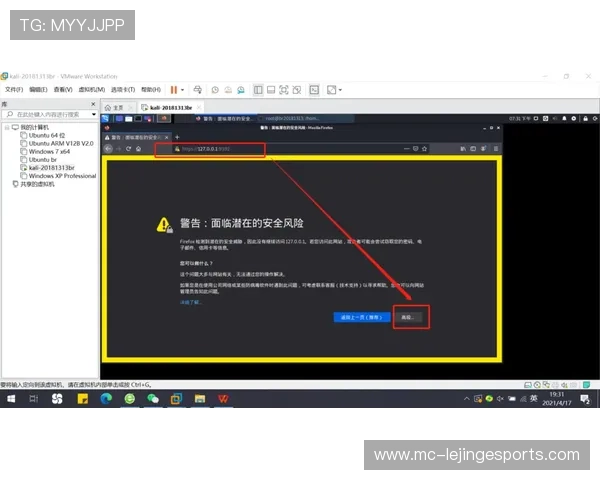Open the Kali panel terminal launcher icon
Image resolution: width=600 pixels, height=480 pixels.
[138, 119]
